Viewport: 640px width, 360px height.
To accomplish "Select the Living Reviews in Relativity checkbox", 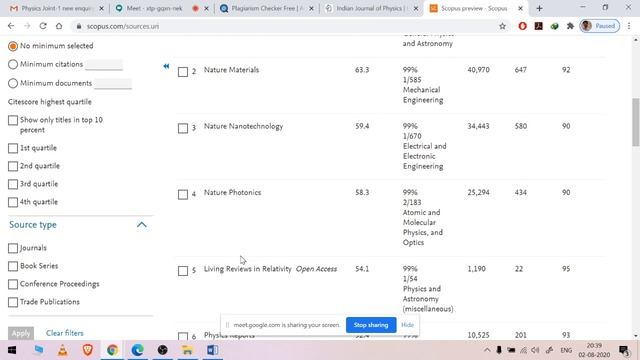I will pos(183,271).
